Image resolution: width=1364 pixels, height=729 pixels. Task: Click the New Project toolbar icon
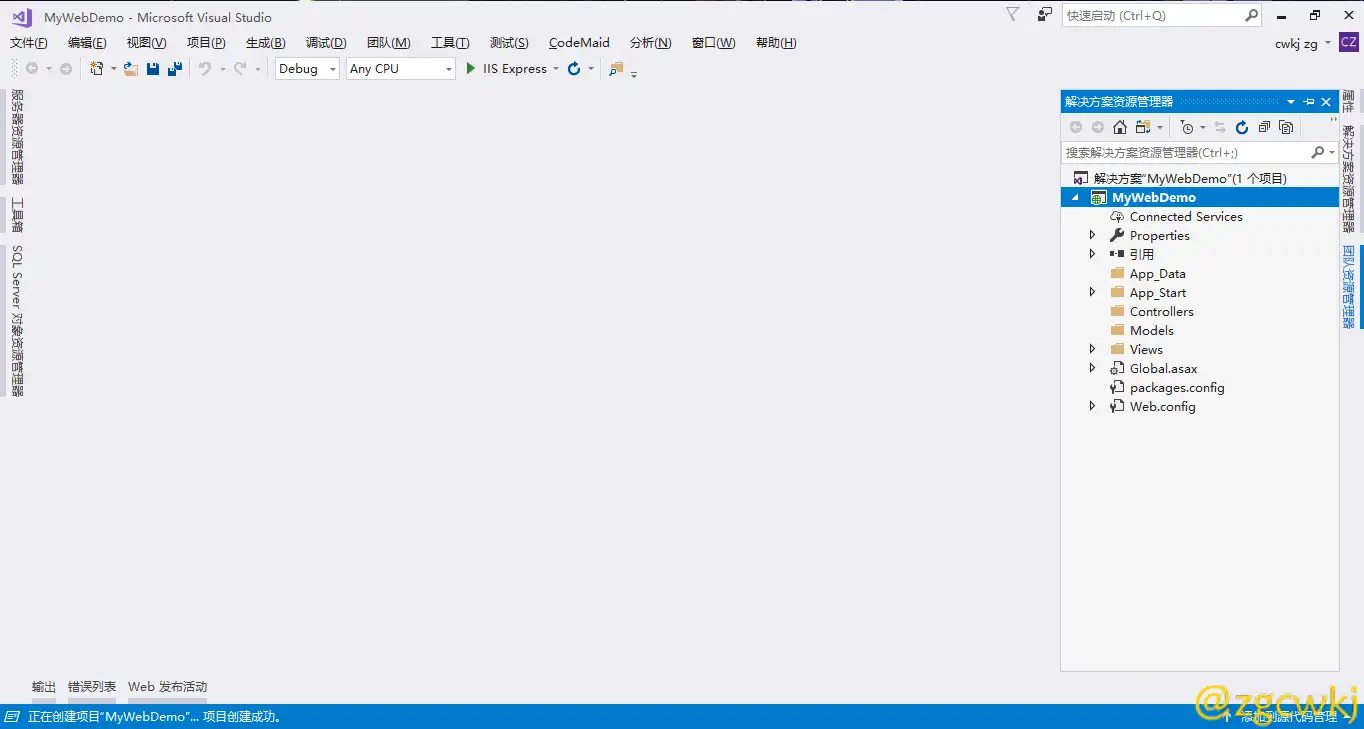coord(97,69)
